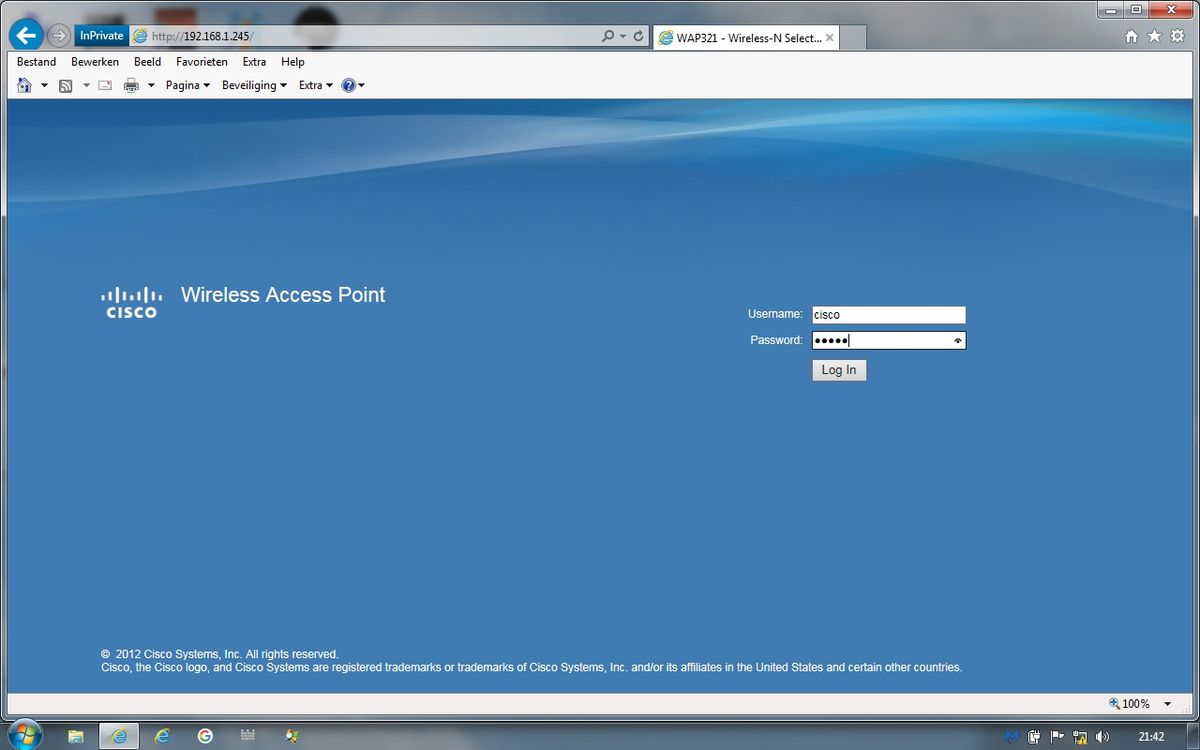Screen dimensions: 1200x750
Task: Open the address bar autocomplete dropdown arrow
Action: [x=623, y=36]
